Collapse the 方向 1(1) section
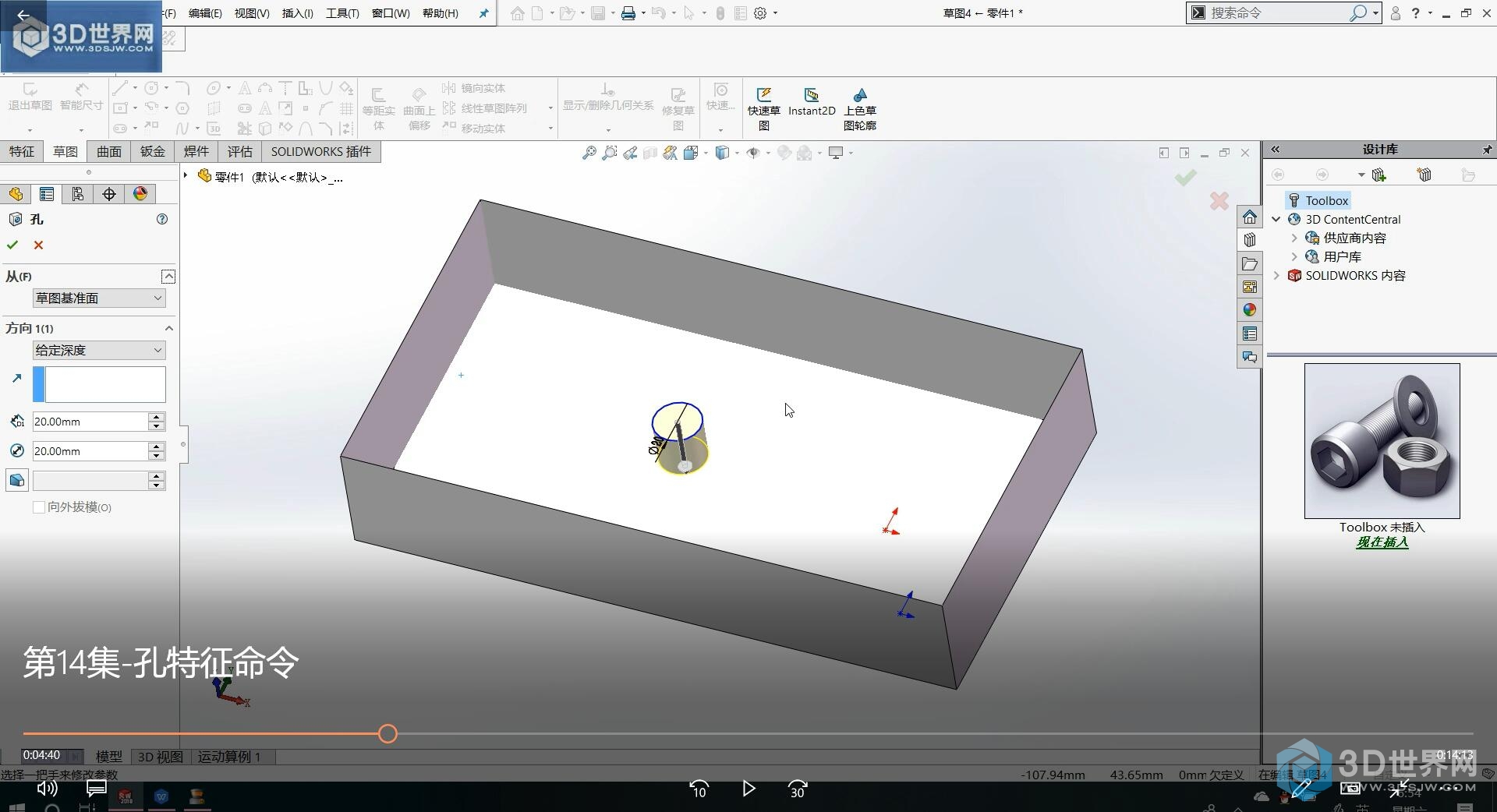The height and width of the screenshot is (812, 1497). click(168, 329)
